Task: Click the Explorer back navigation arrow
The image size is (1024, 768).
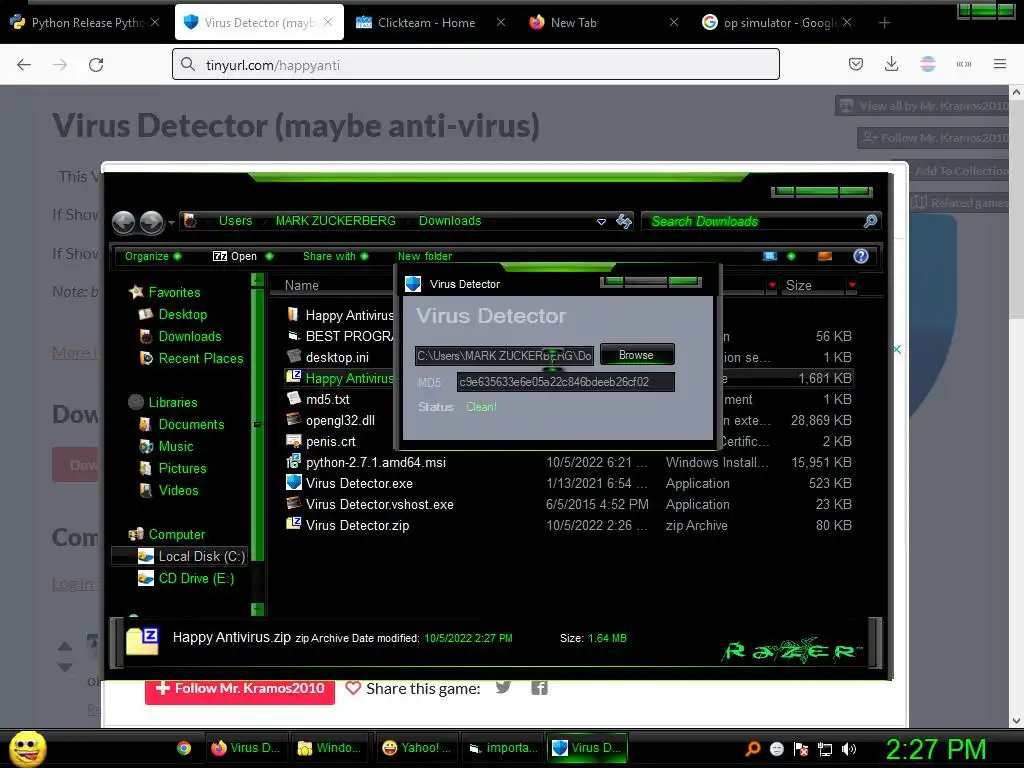Action: 123,222
